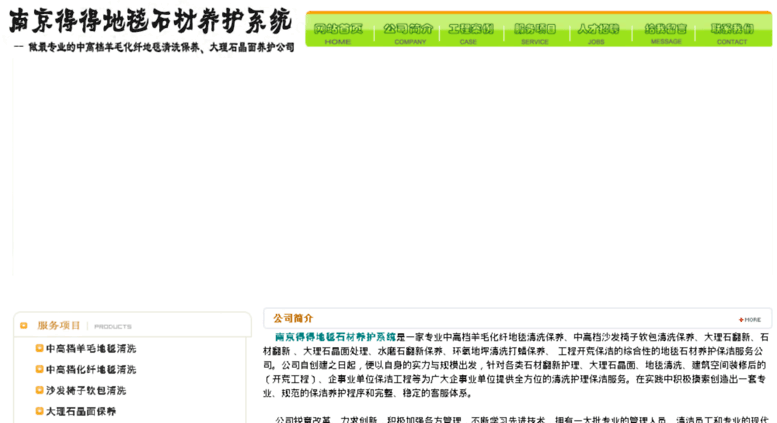Click the 南京得得地毯石材养护系统 logo title
Image resolution: width=777 pixels, height=423 pixels.
click(x=150, y=21)
